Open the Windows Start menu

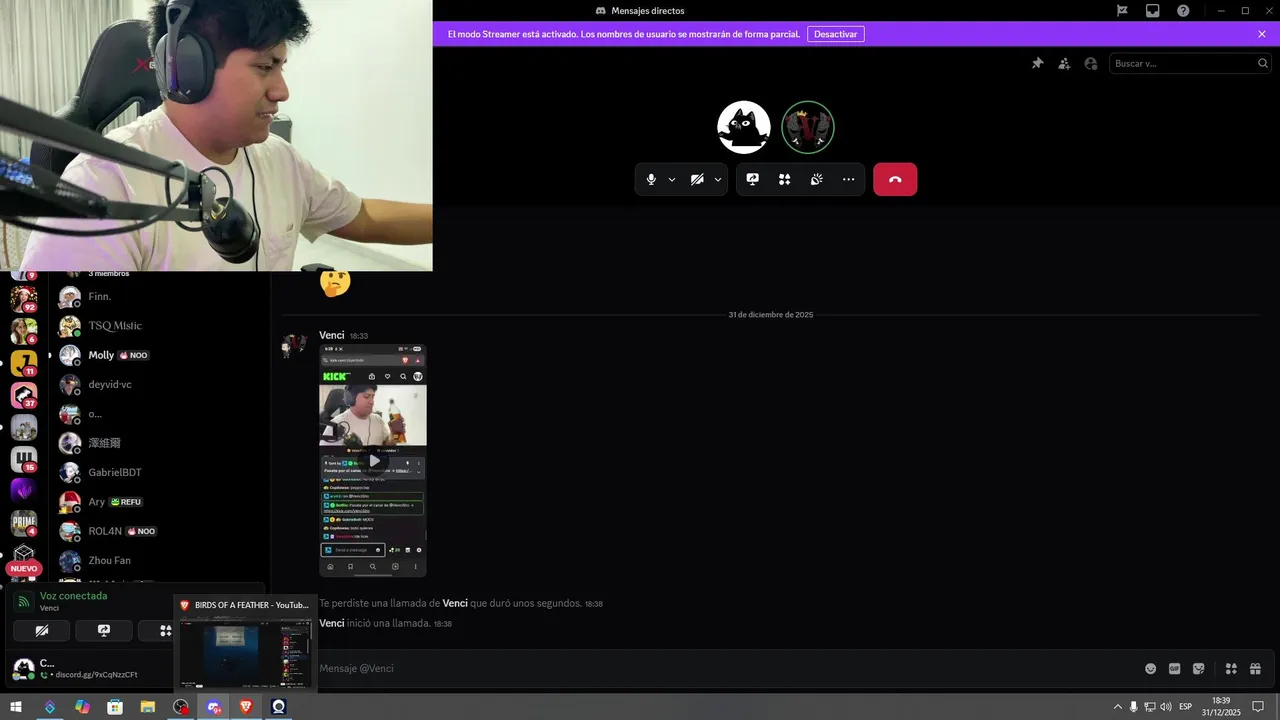tap(16, 707)
